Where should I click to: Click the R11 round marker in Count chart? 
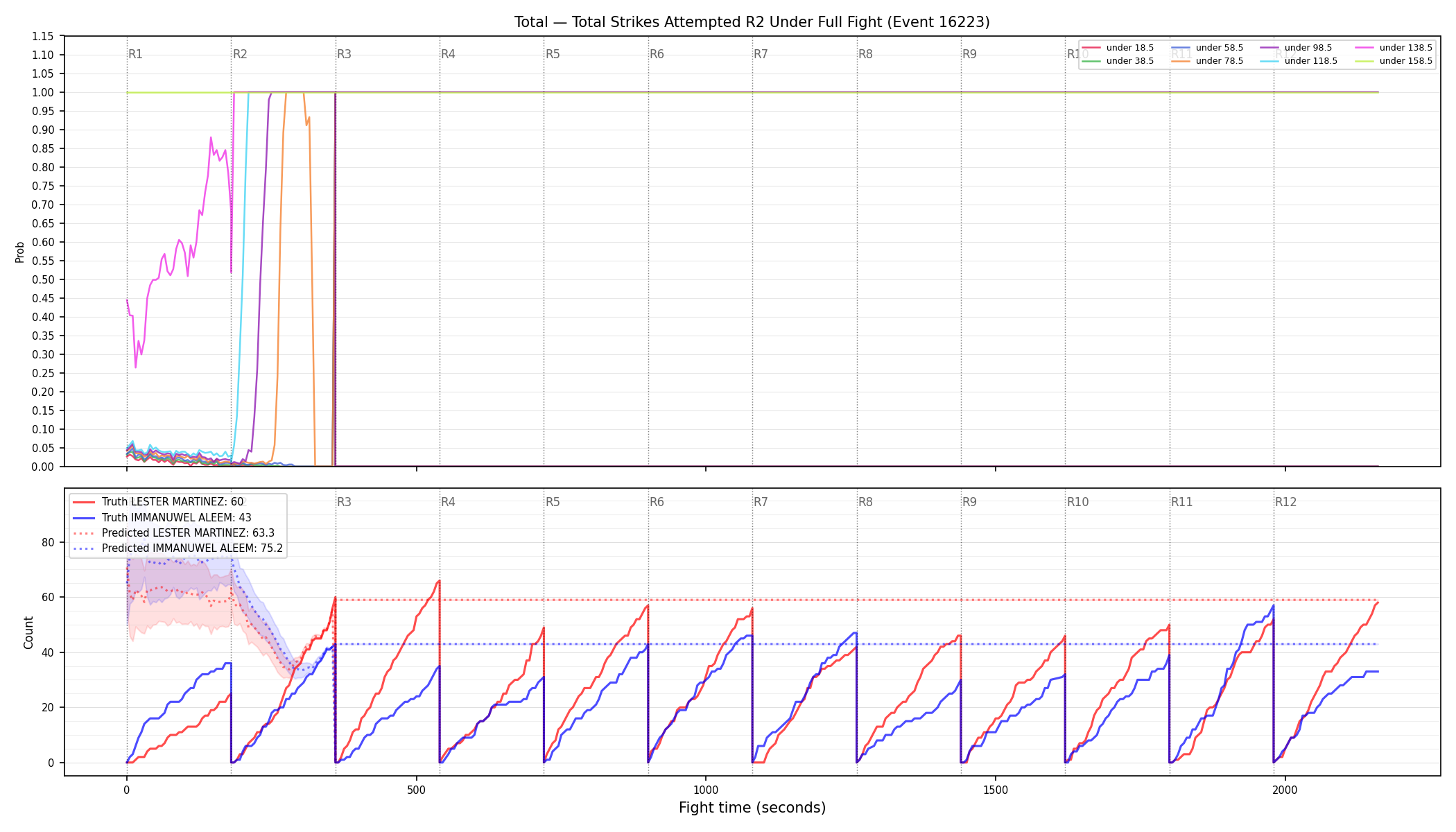[1182, 502]
